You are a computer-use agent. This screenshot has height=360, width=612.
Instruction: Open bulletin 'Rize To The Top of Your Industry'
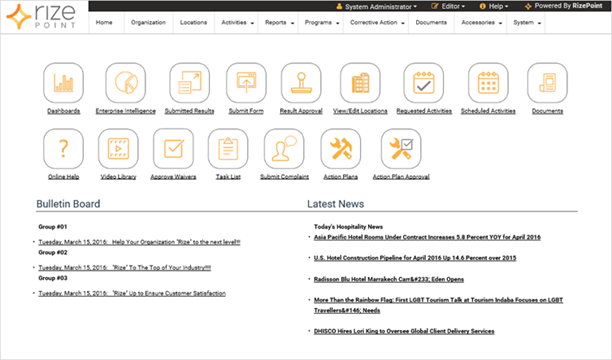(125, 268)
